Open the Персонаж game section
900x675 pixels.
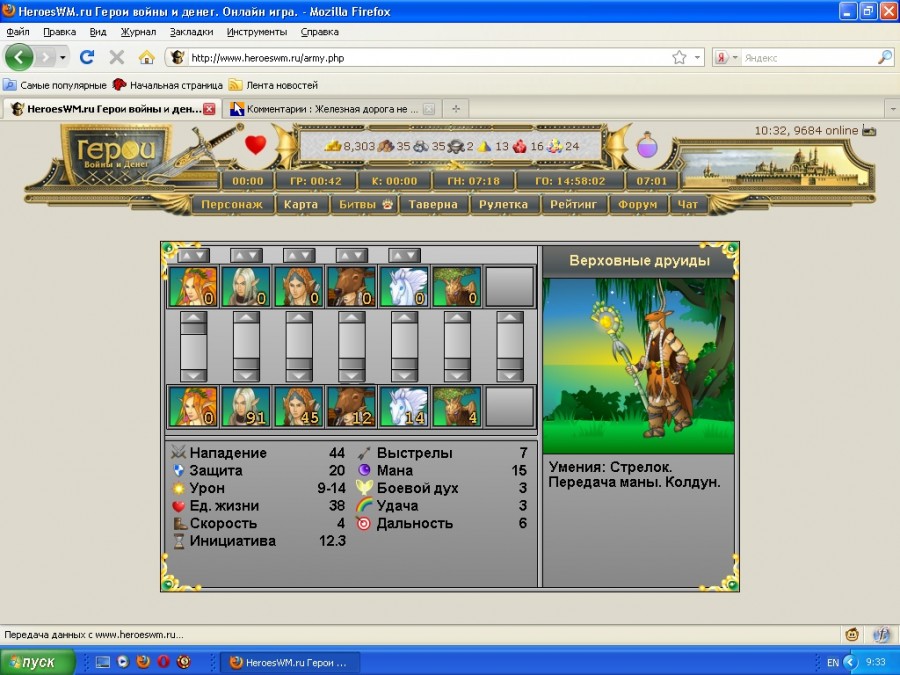pos(232,204)
